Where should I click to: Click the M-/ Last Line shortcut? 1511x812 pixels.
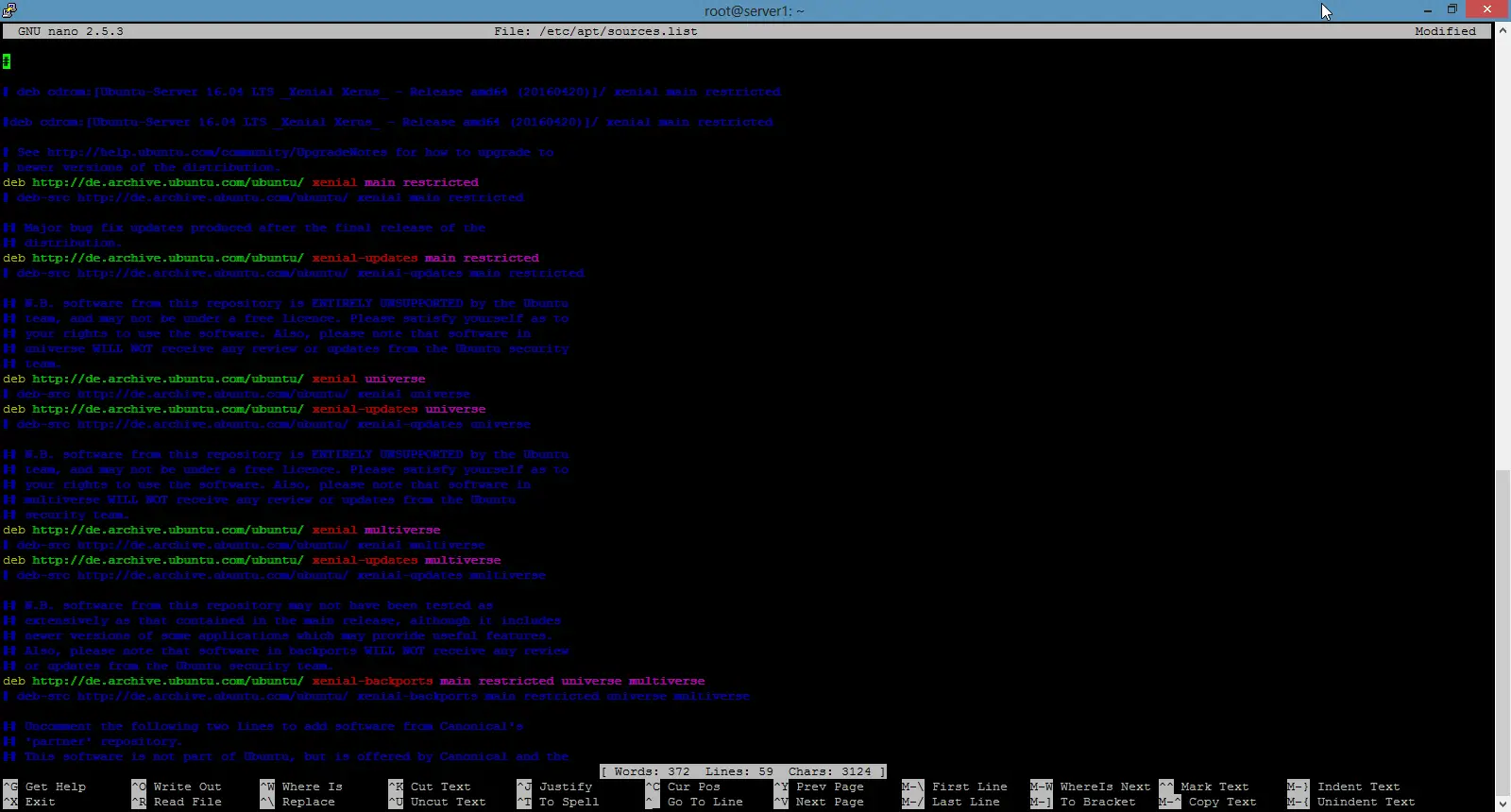tap(951, 802)
